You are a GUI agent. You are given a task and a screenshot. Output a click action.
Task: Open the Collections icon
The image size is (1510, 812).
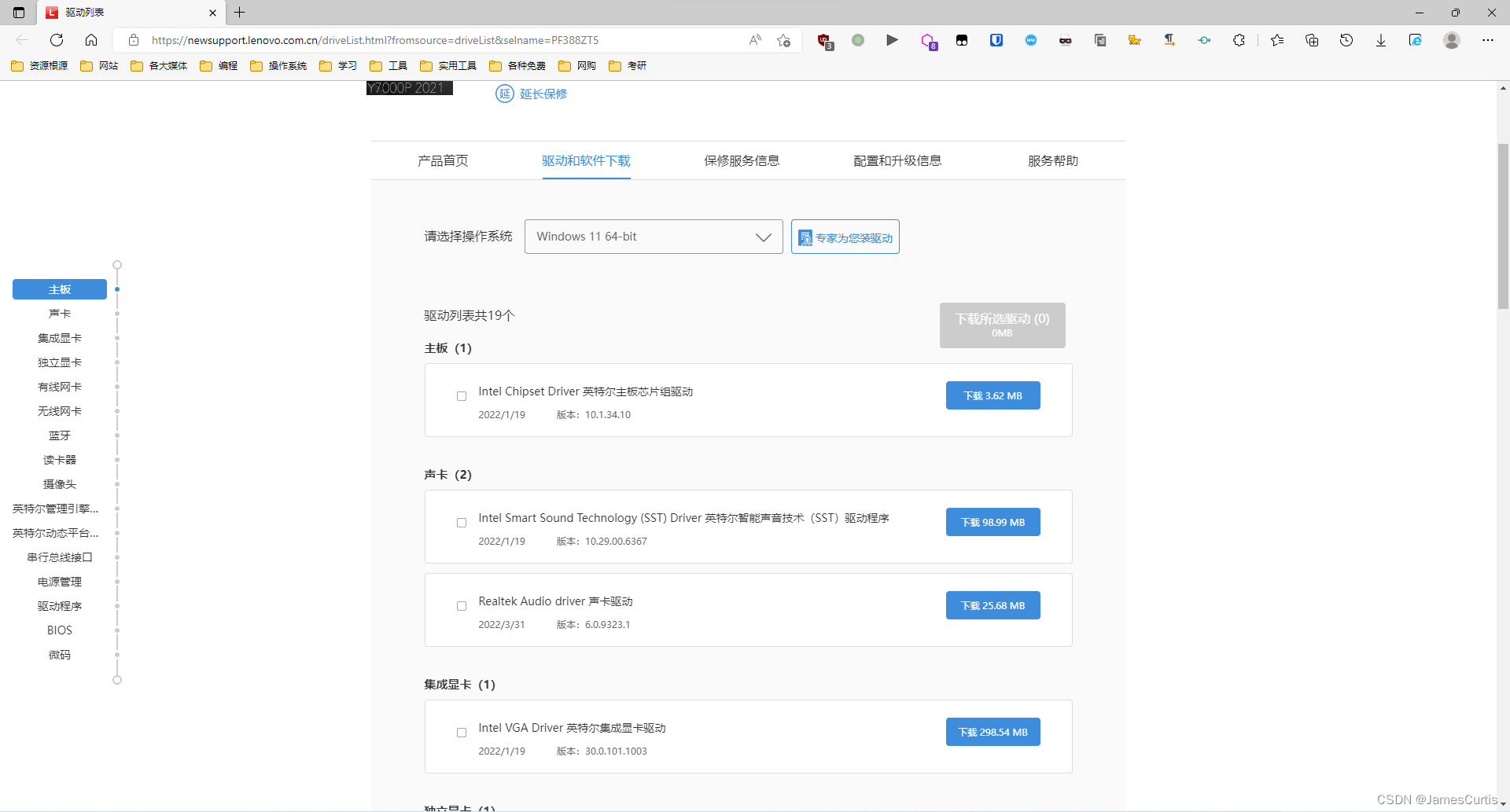(1312, 40)
